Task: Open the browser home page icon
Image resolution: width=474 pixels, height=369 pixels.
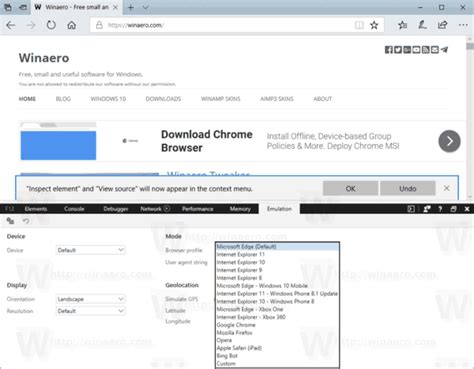Action: 71,25
